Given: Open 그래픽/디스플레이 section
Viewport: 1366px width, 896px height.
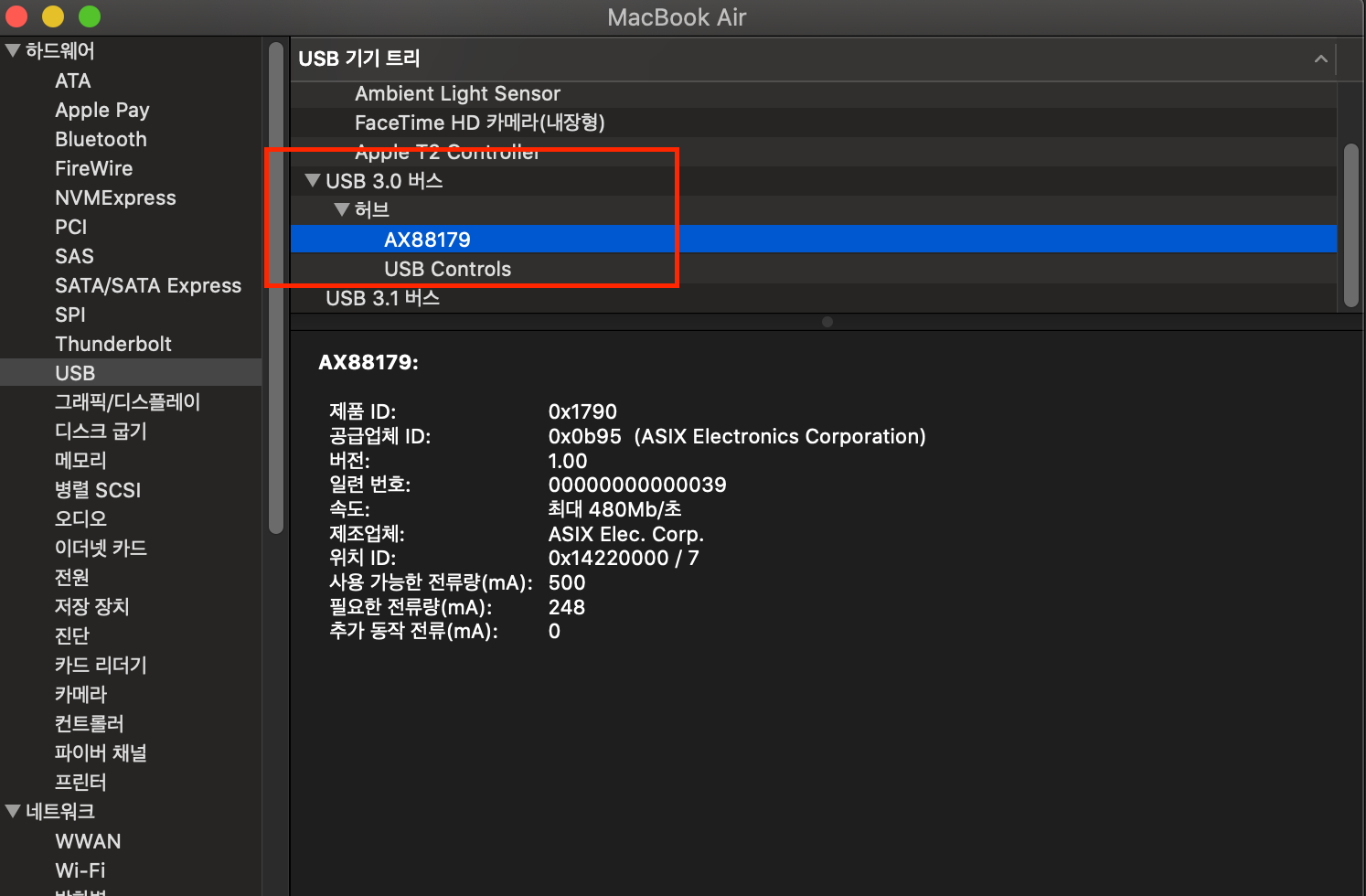Looking at the screenshot, I should (x=127, y=402).
